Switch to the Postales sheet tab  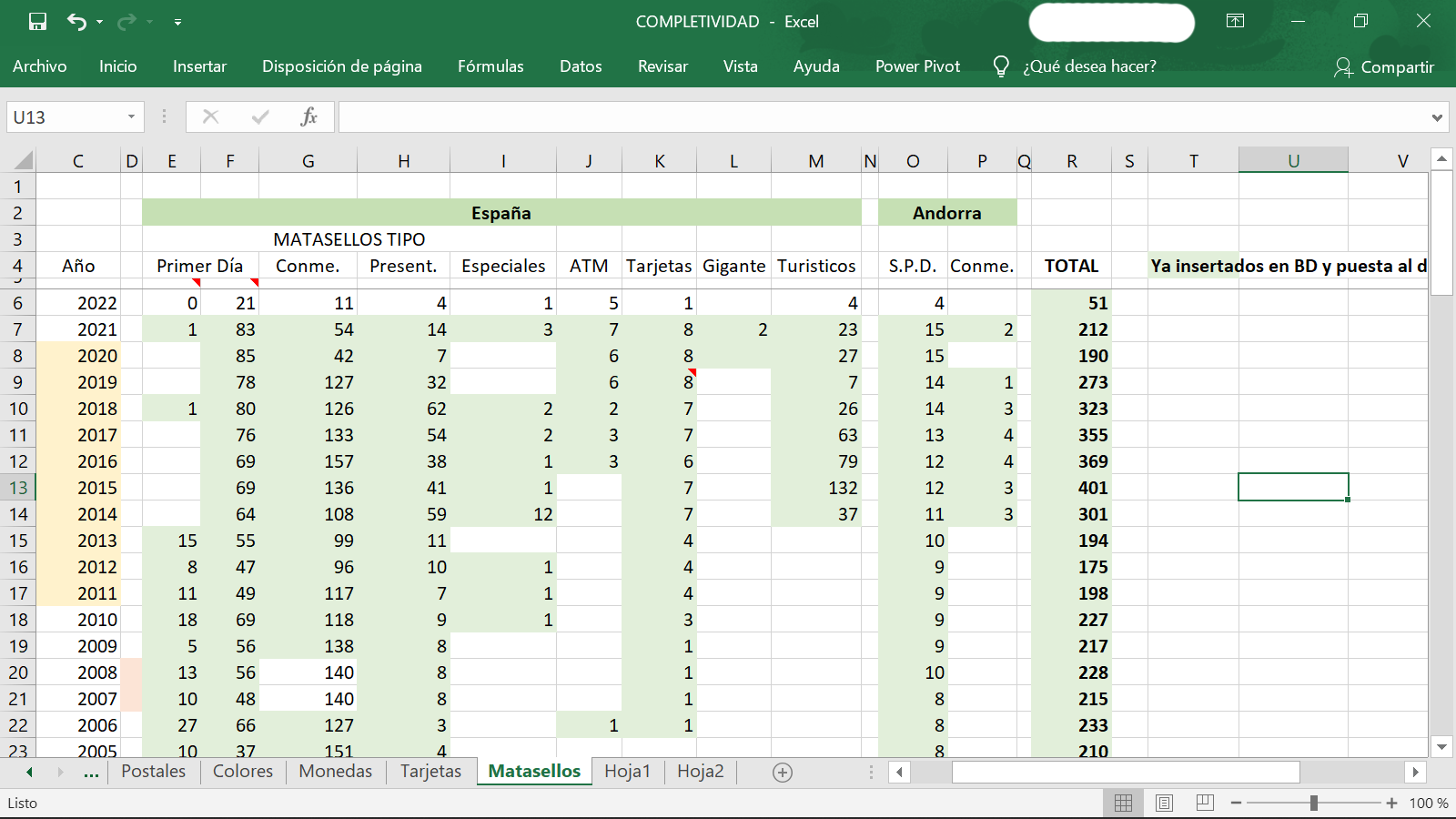click(153, 772)
